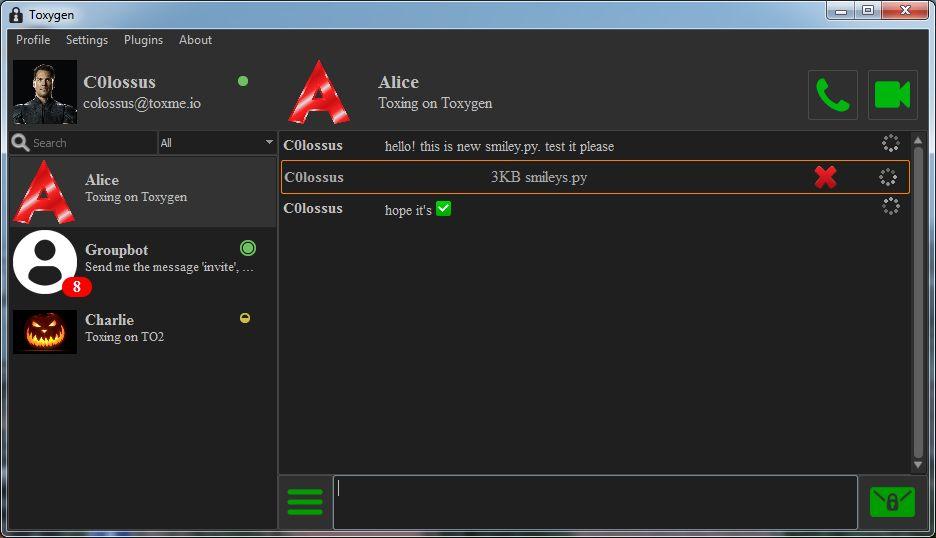The width and height of the screenshot is (936, 538).
Task: Click the C0lossus profile avatar picture
Action: [45, 92]
